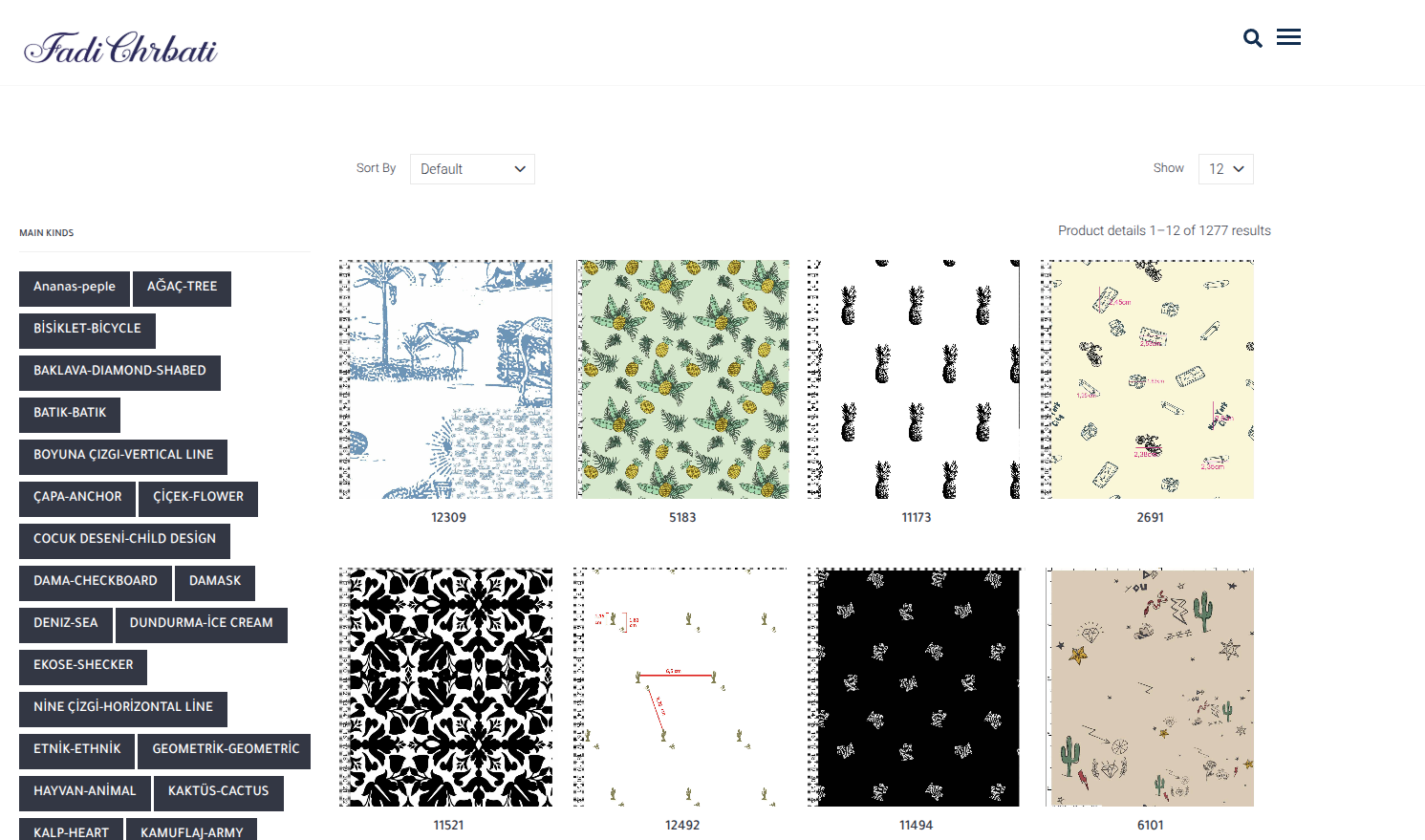The width and height of the screenshot is (1425, 840).
Task: Choose the BİSİKLET-BİCYCLE tag
Action: click(87, 329)
